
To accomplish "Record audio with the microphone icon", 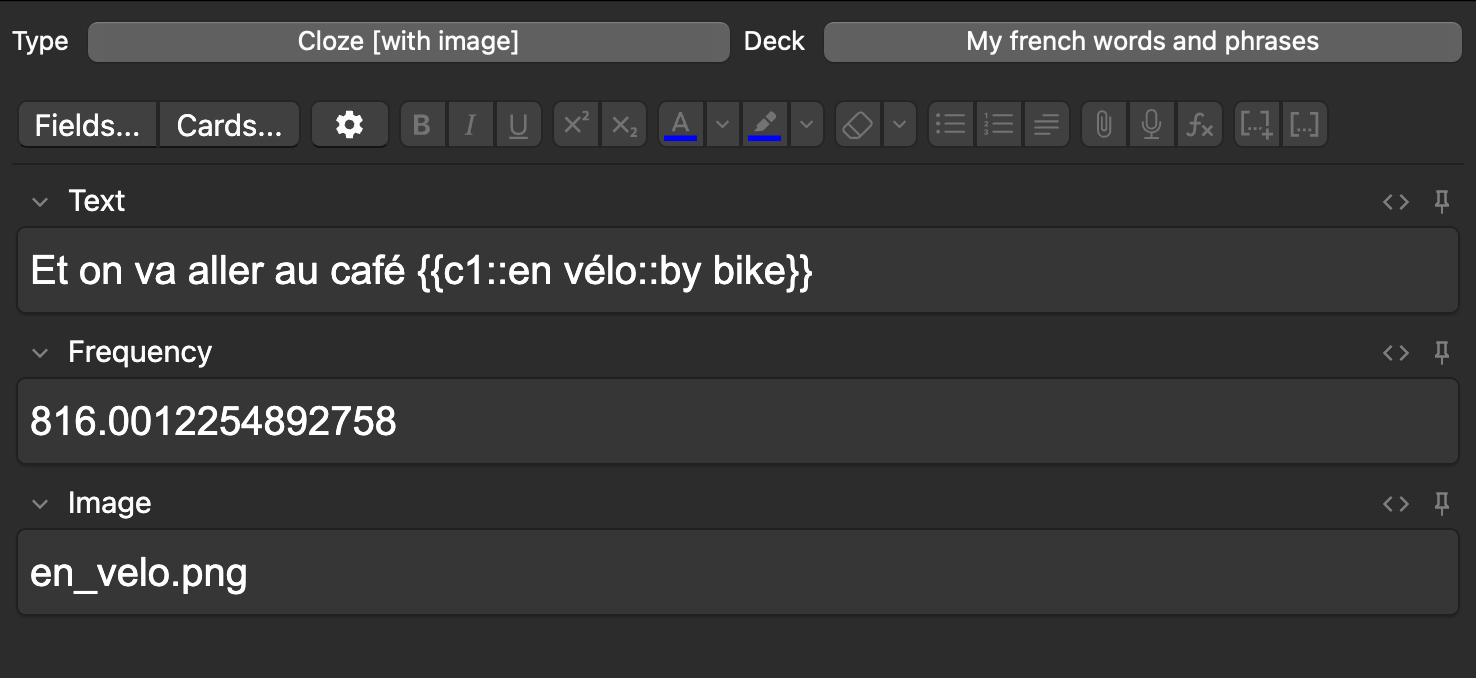I will (x=1152, y=125).
